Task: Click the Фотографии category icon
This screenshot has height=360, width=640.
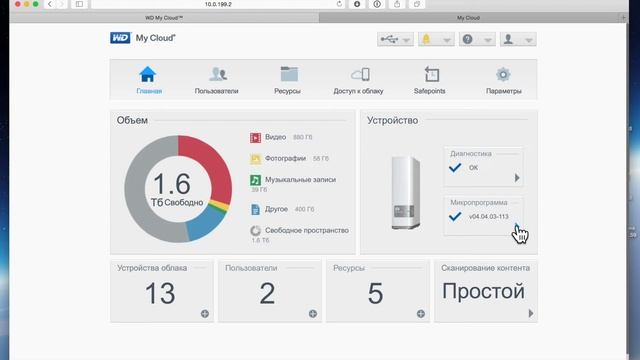Action: (x=256, y=159)
